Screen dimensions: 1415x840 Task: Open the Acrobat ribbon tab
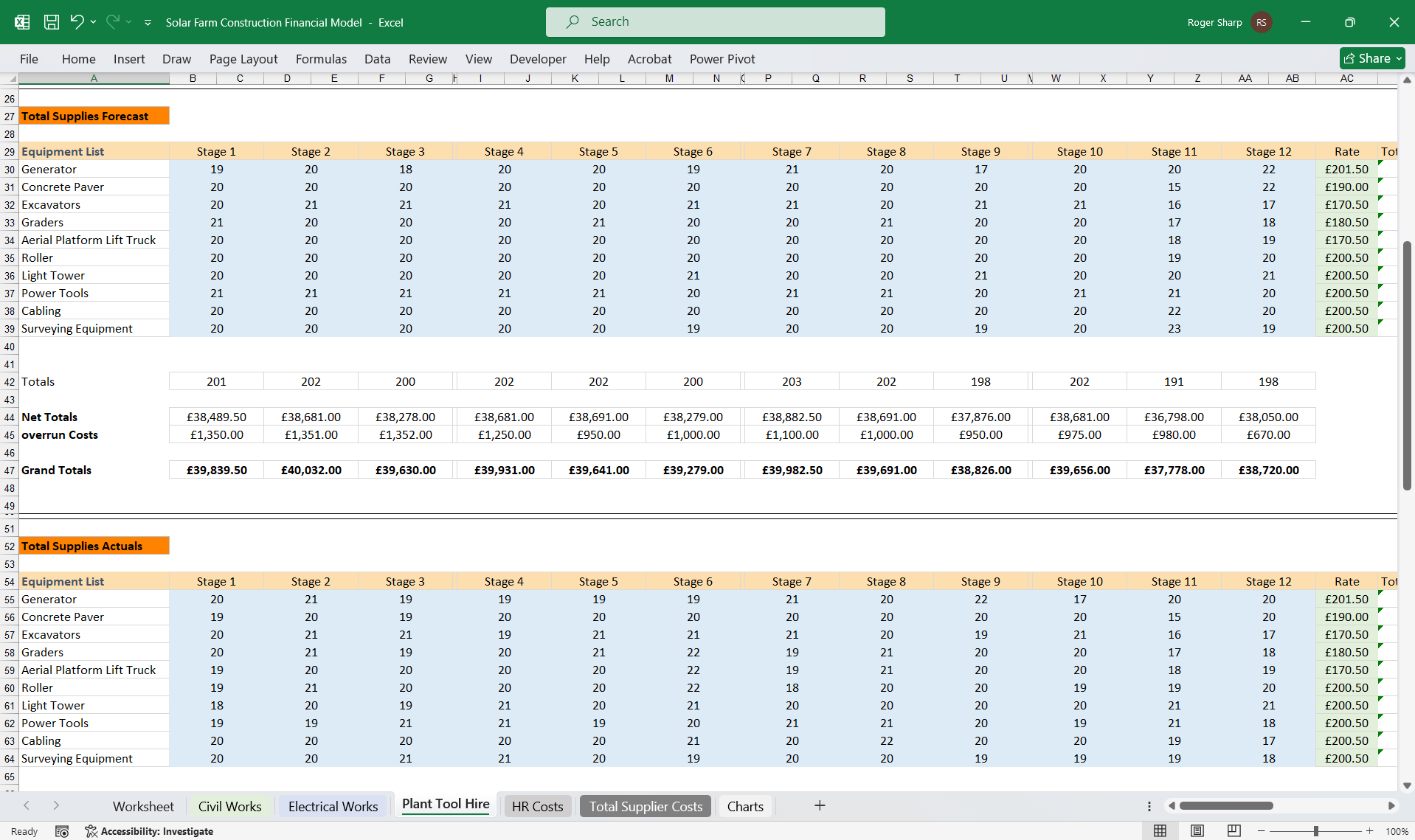click(649, 59)
